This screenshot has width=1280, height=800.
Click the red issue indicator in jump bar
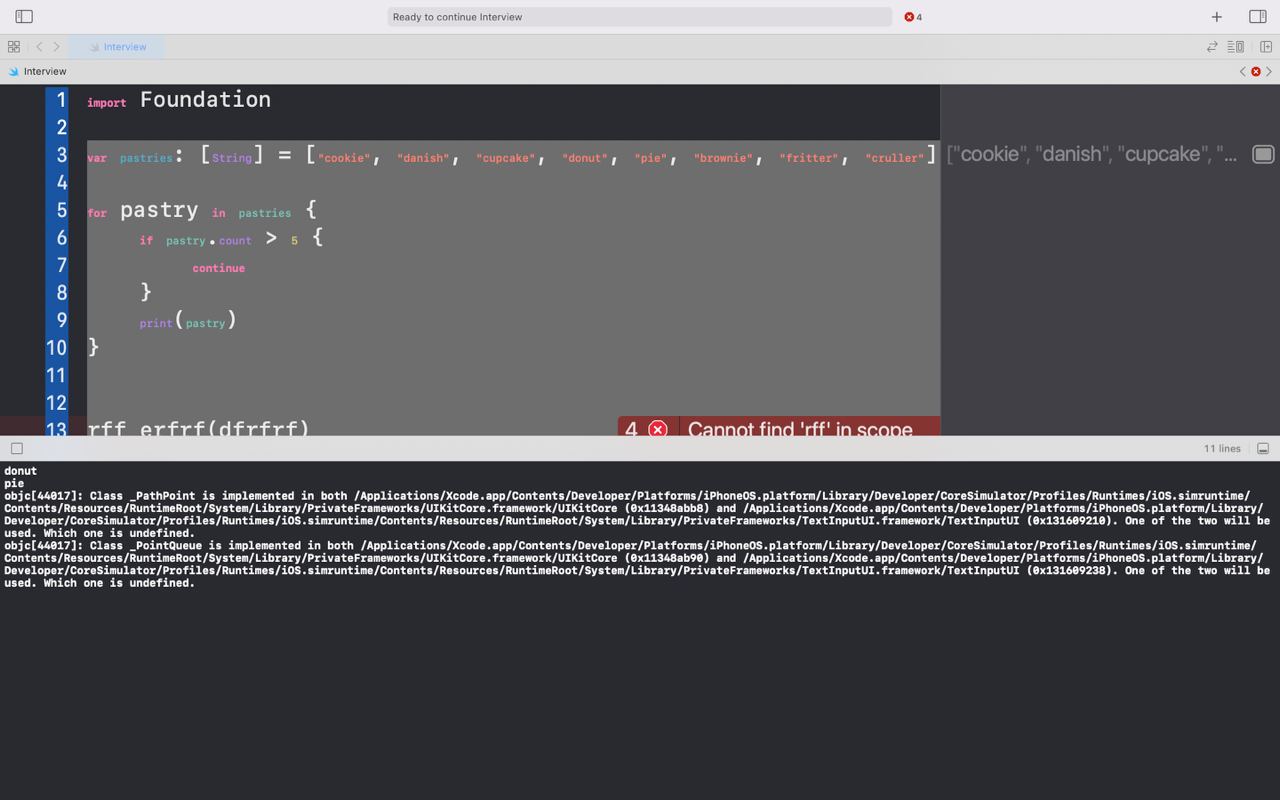coord(1256,71)
